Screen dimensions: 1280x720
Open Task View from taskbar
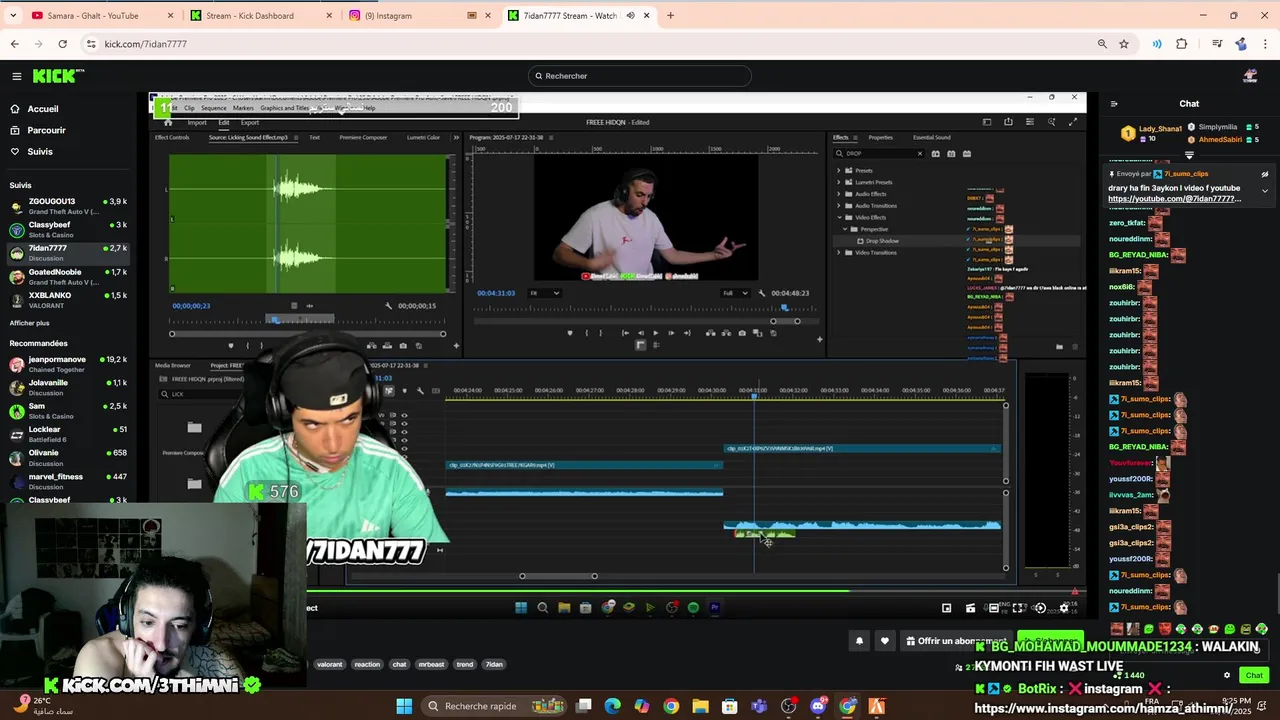pyautogui.click(x=584, y=706)
